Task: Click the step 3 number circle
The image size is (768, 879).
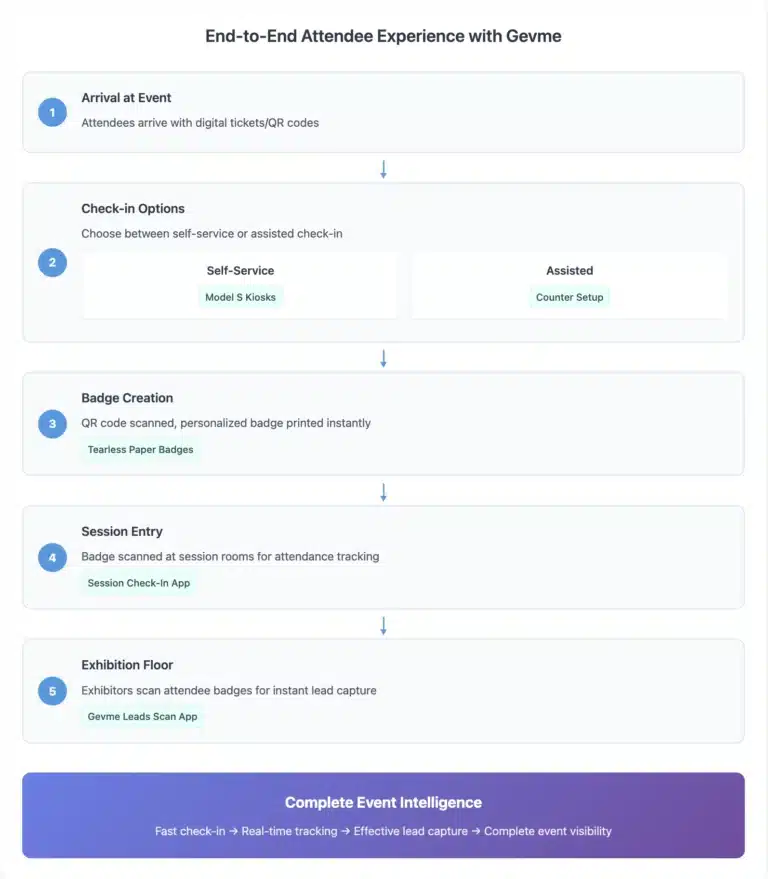Action: point(52,424)
